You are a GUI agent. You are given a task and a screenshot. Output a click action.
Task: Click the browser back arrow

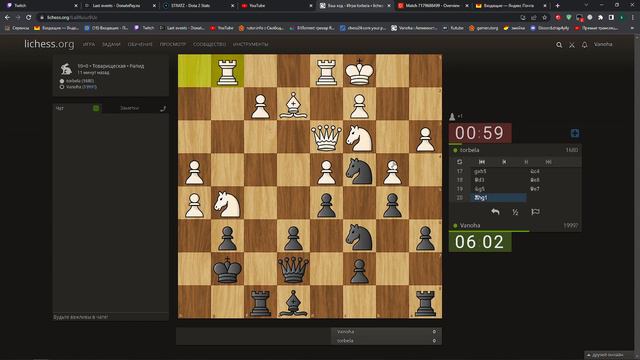[7, 18]
